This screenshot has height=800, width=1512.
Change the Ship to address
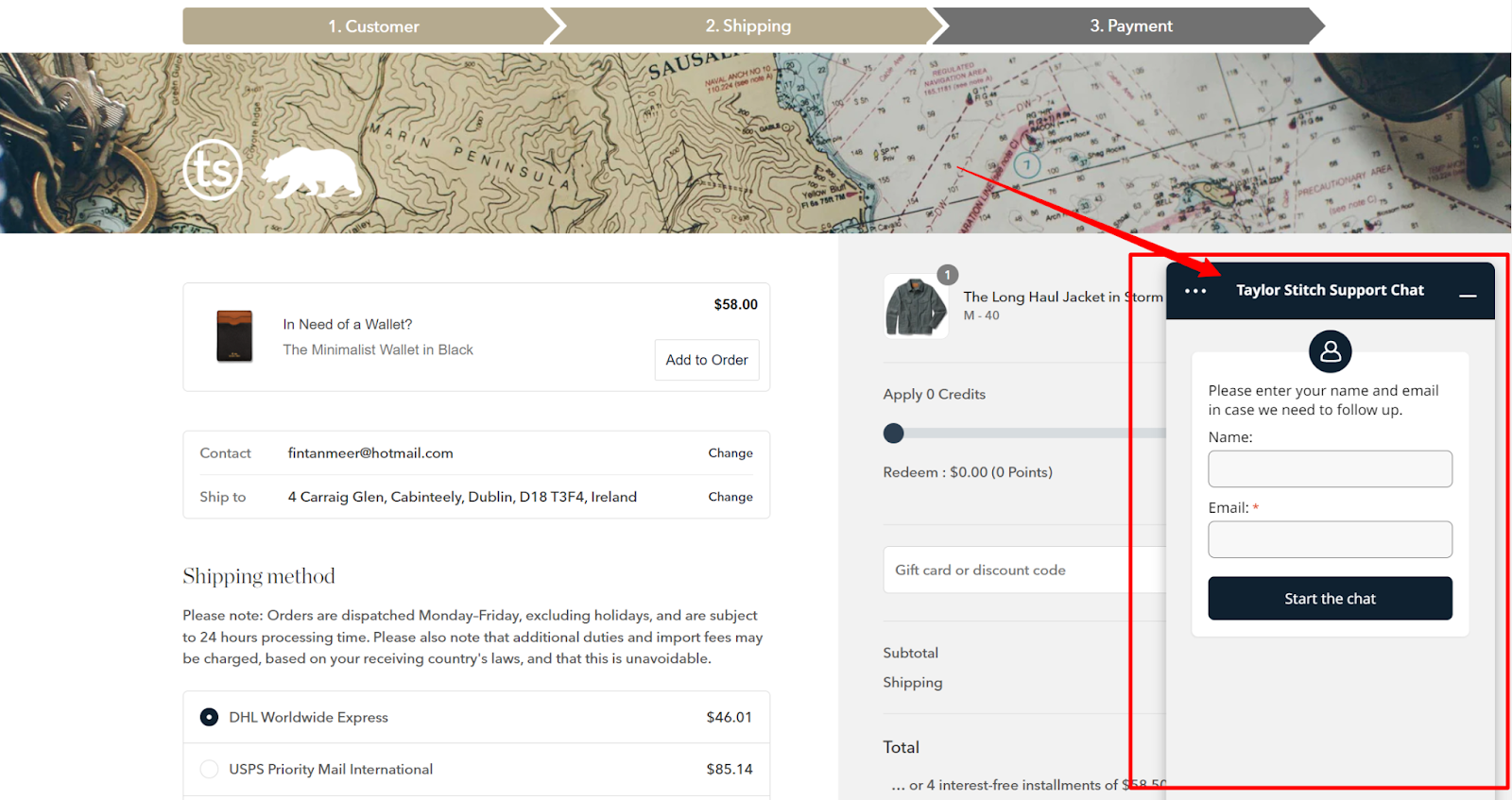(x=730, y=497)
